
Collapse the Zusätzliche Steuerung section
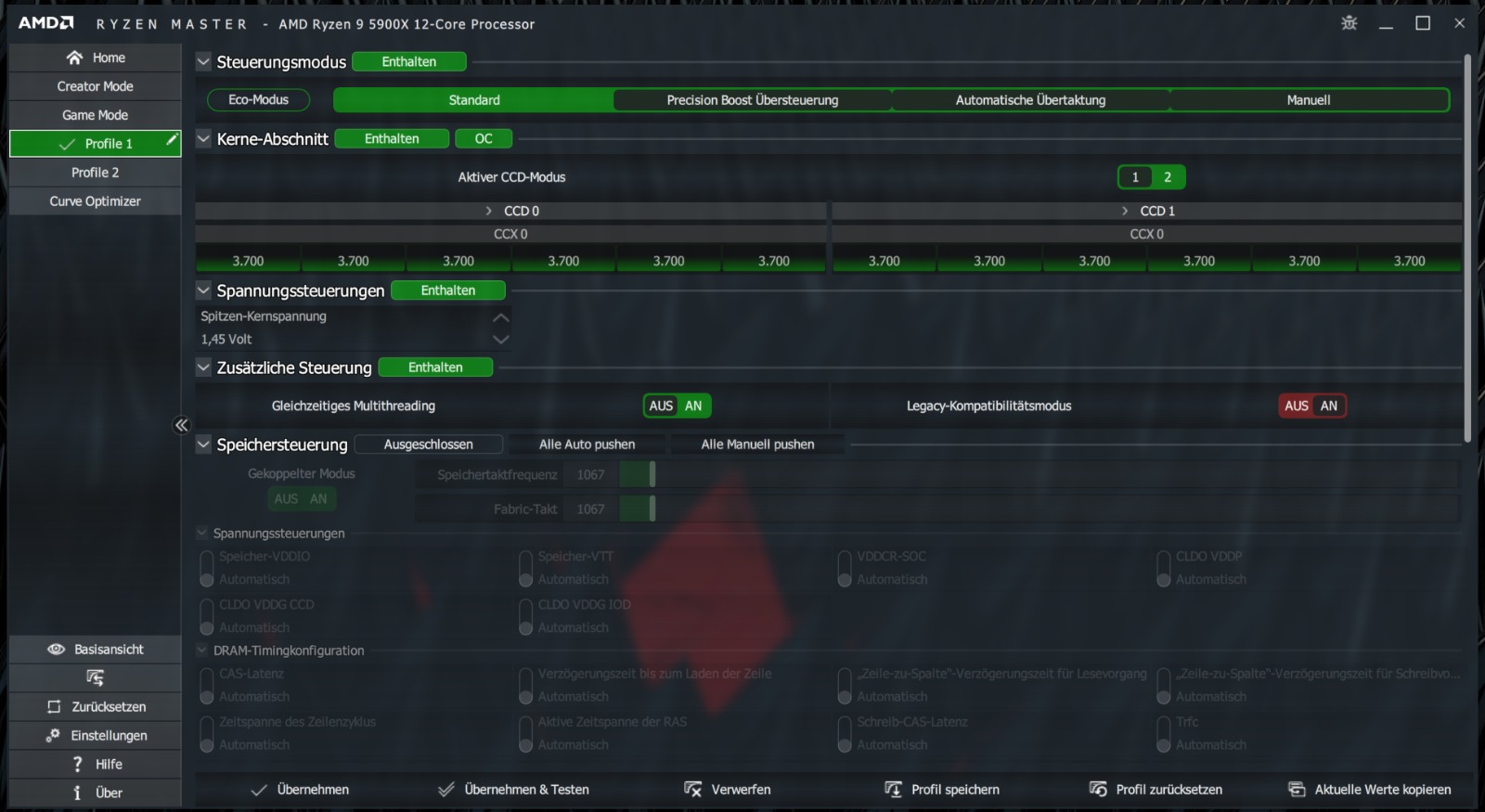[204, 367]
